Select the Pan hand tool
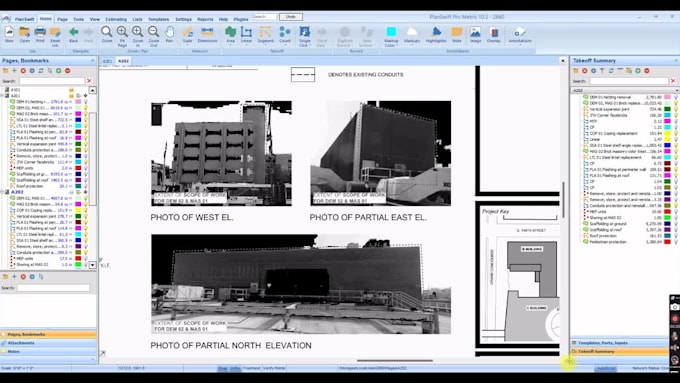Image resolution: width=680 pixels, height=383 pixels. (x=169, y=34)
